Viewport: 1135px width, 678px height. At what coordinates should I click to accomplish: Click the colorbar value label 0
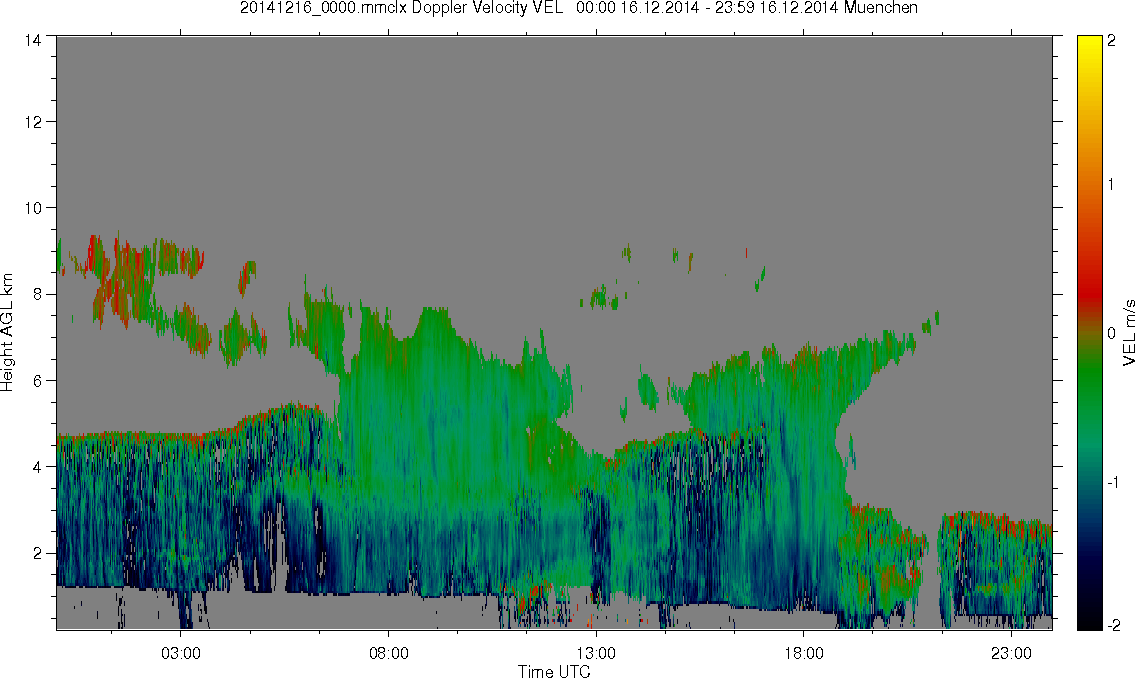(x=1111, y=333)
